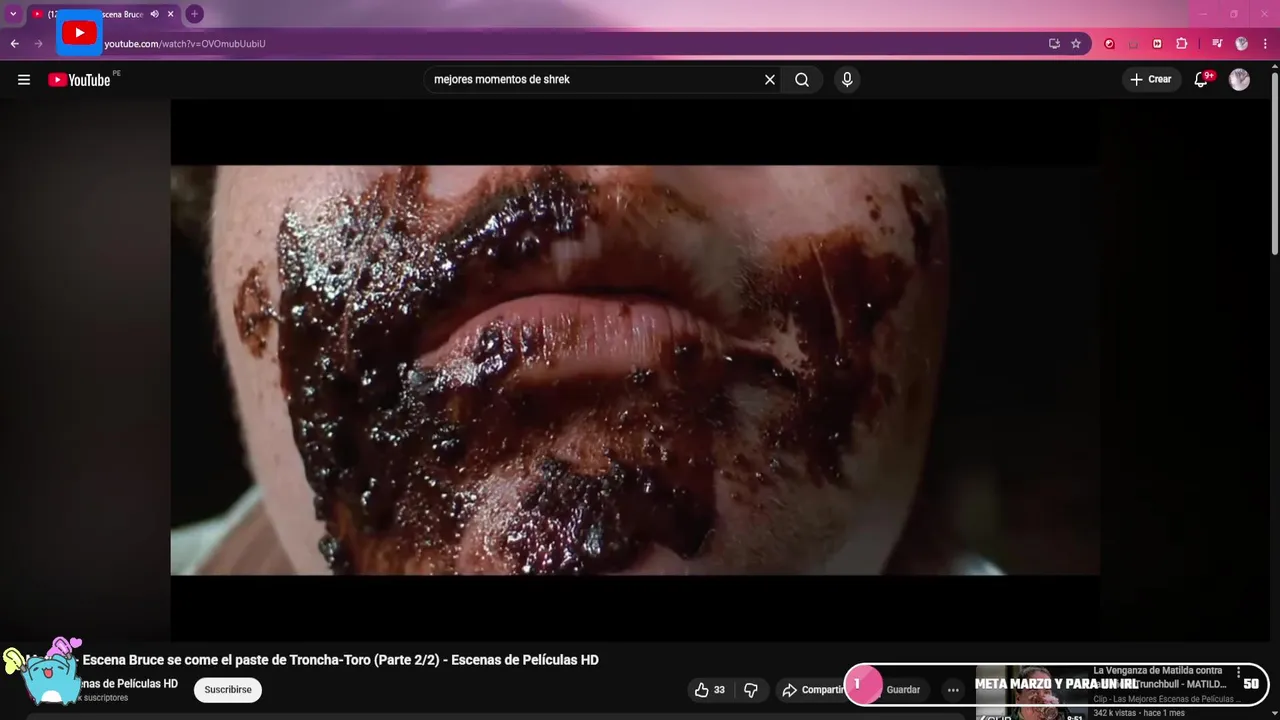Open the red fast-forward extension icon

[1157, 44]
